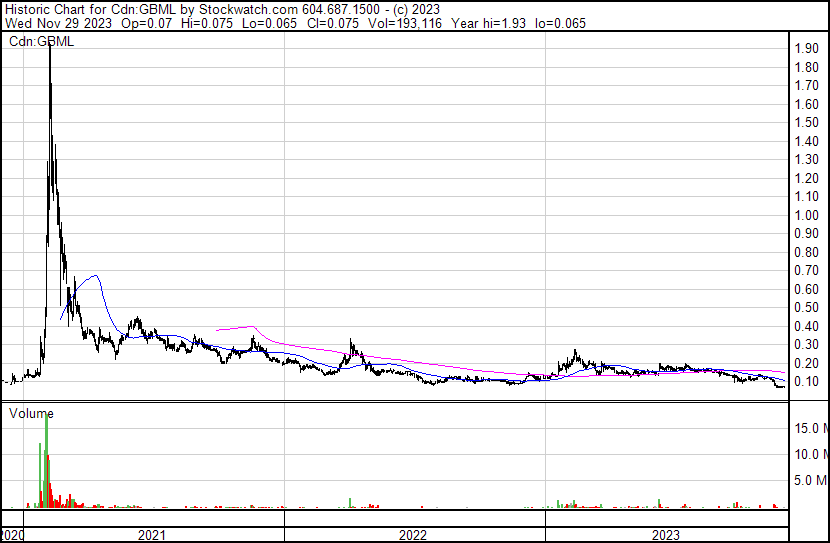Click the 0.30 price axis label

click(x=807, y=345)
